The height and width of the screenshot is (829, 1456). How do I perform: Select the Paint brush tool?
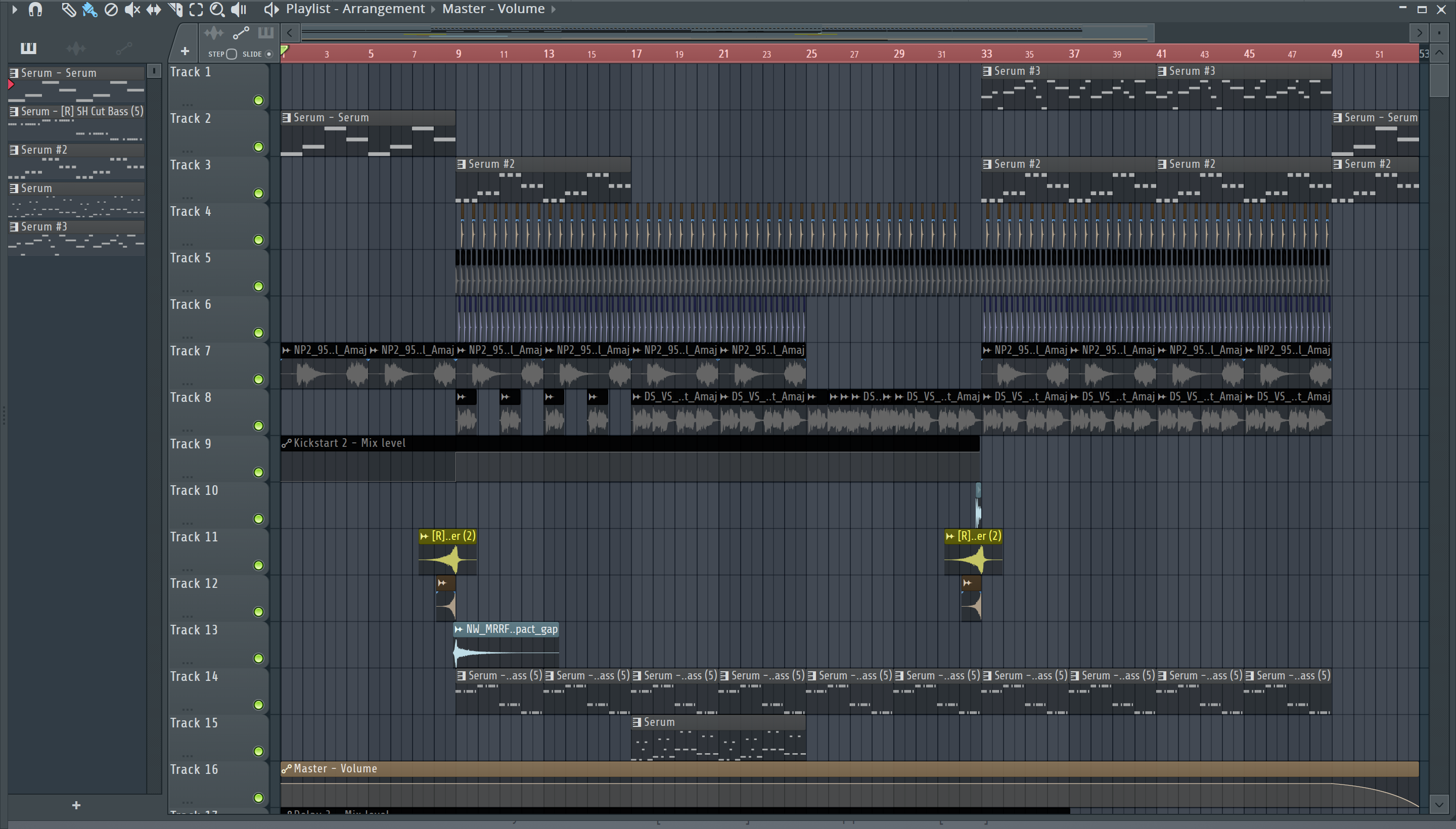point(89,9)
